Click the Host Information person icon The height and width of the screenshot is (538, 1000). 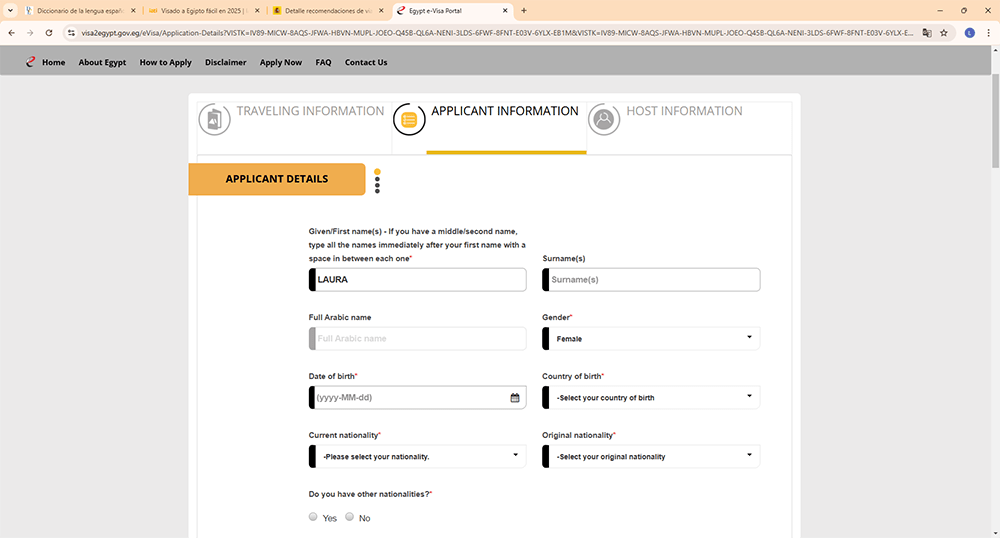603,120
